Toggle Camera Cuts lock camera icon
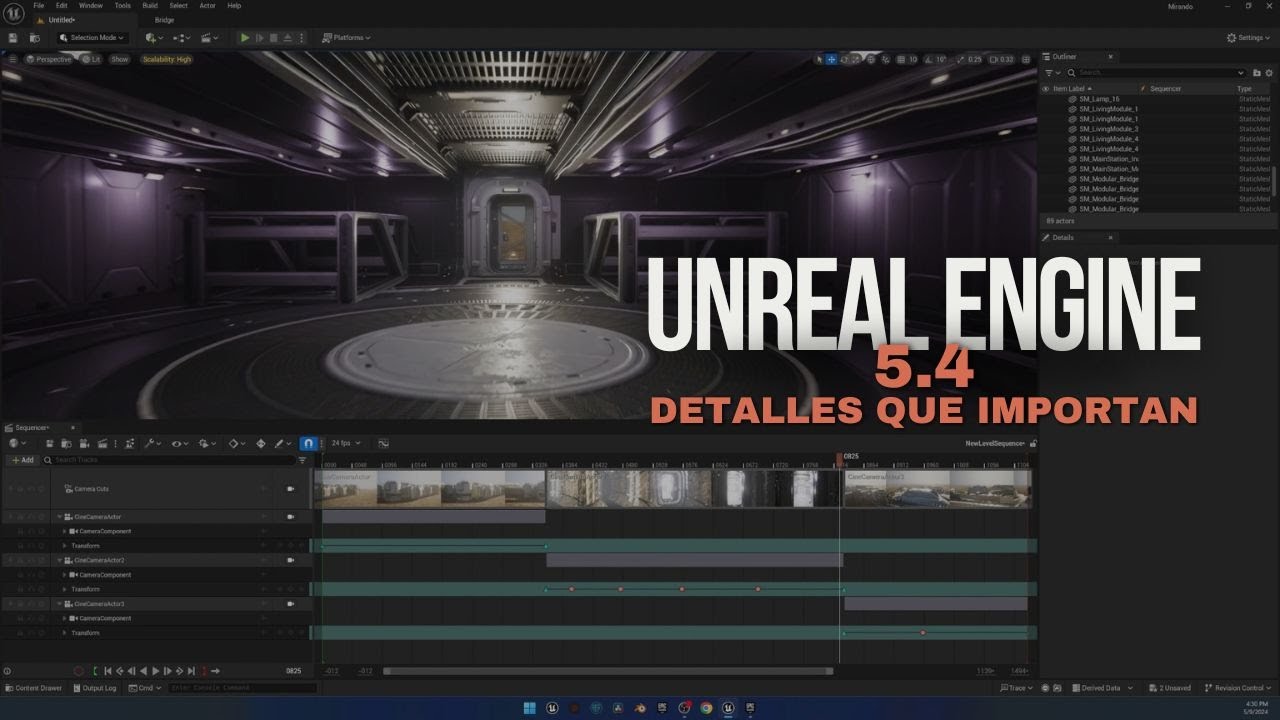The image size is (1280, 720). (290, 489)
